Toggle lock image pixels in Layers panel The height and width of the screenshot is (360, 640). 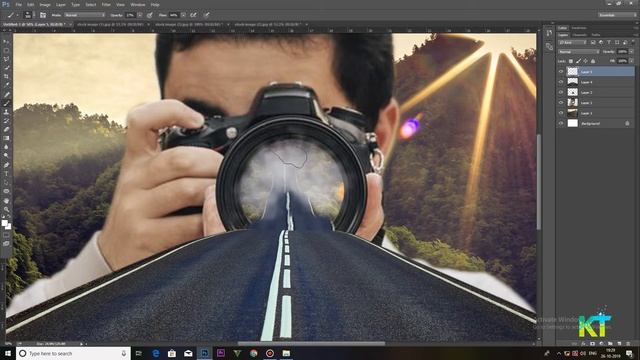coord(578,61)
